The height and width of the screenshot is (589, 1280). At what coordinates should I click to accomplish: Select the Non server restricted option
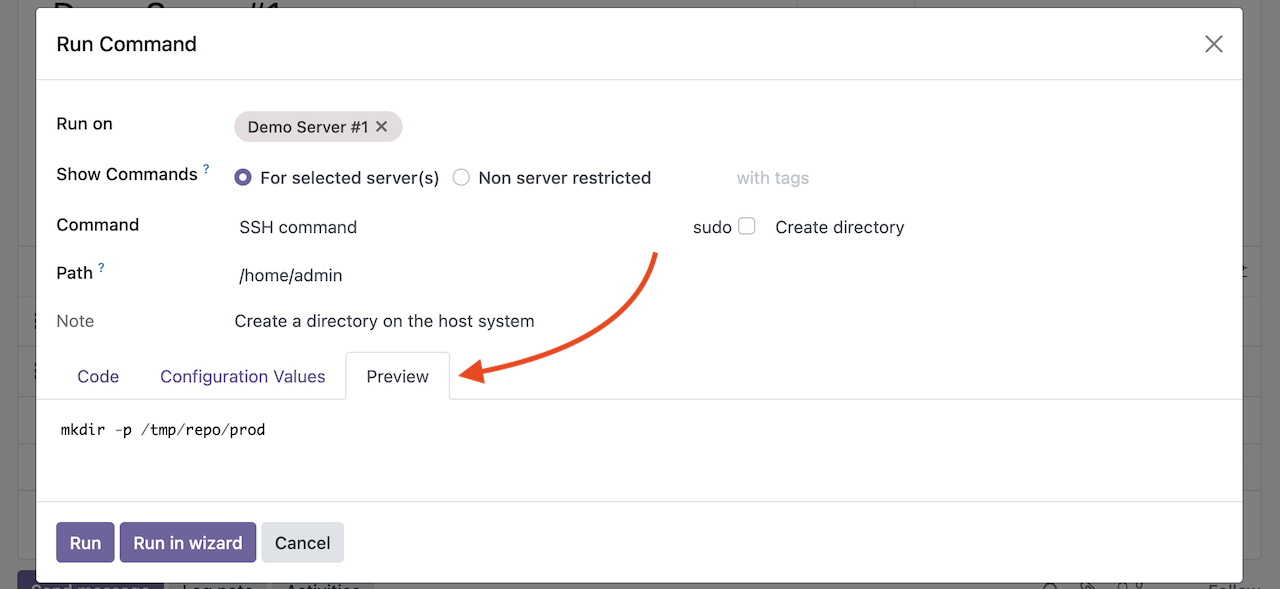(x=461, y=178)
